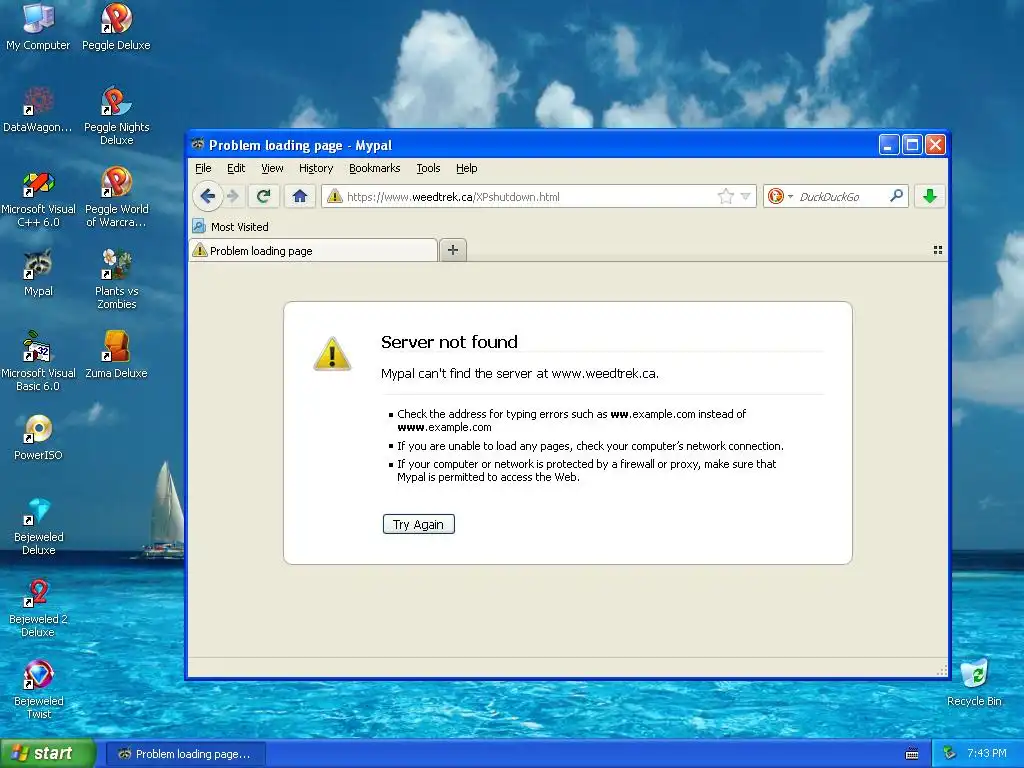The image size is (1024, 768).
Task: Bookmark this page with the star icon
Action: [x=725, y=196]
